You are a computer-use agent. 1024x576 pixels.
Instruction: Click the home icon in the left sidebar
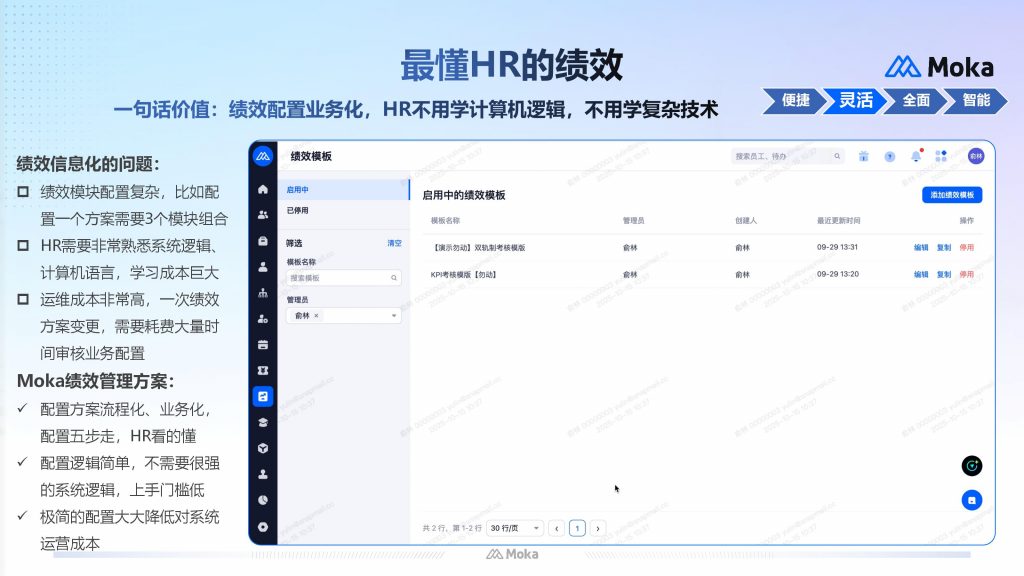(x=263, y=189)
